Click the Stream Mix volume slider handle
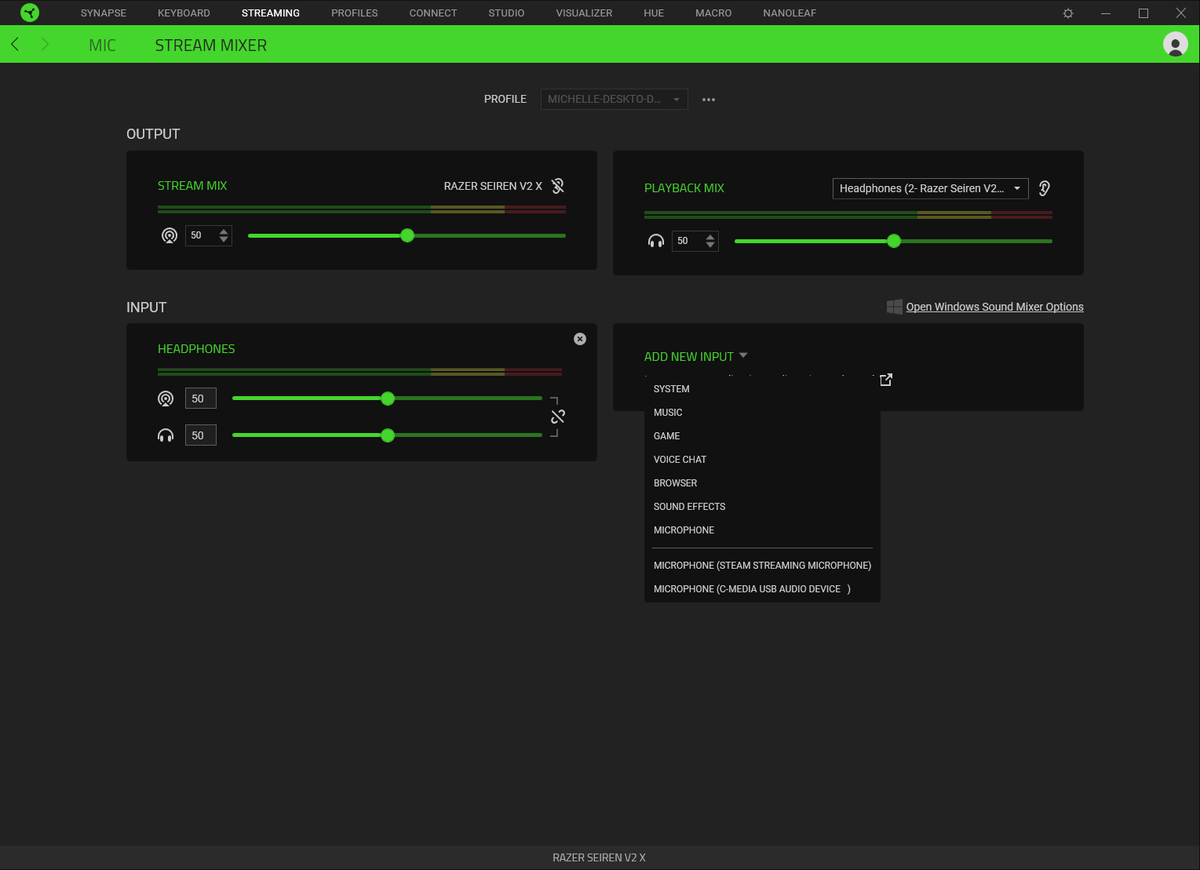Viewport: 1200px width, 870px height. pos(407,236)
